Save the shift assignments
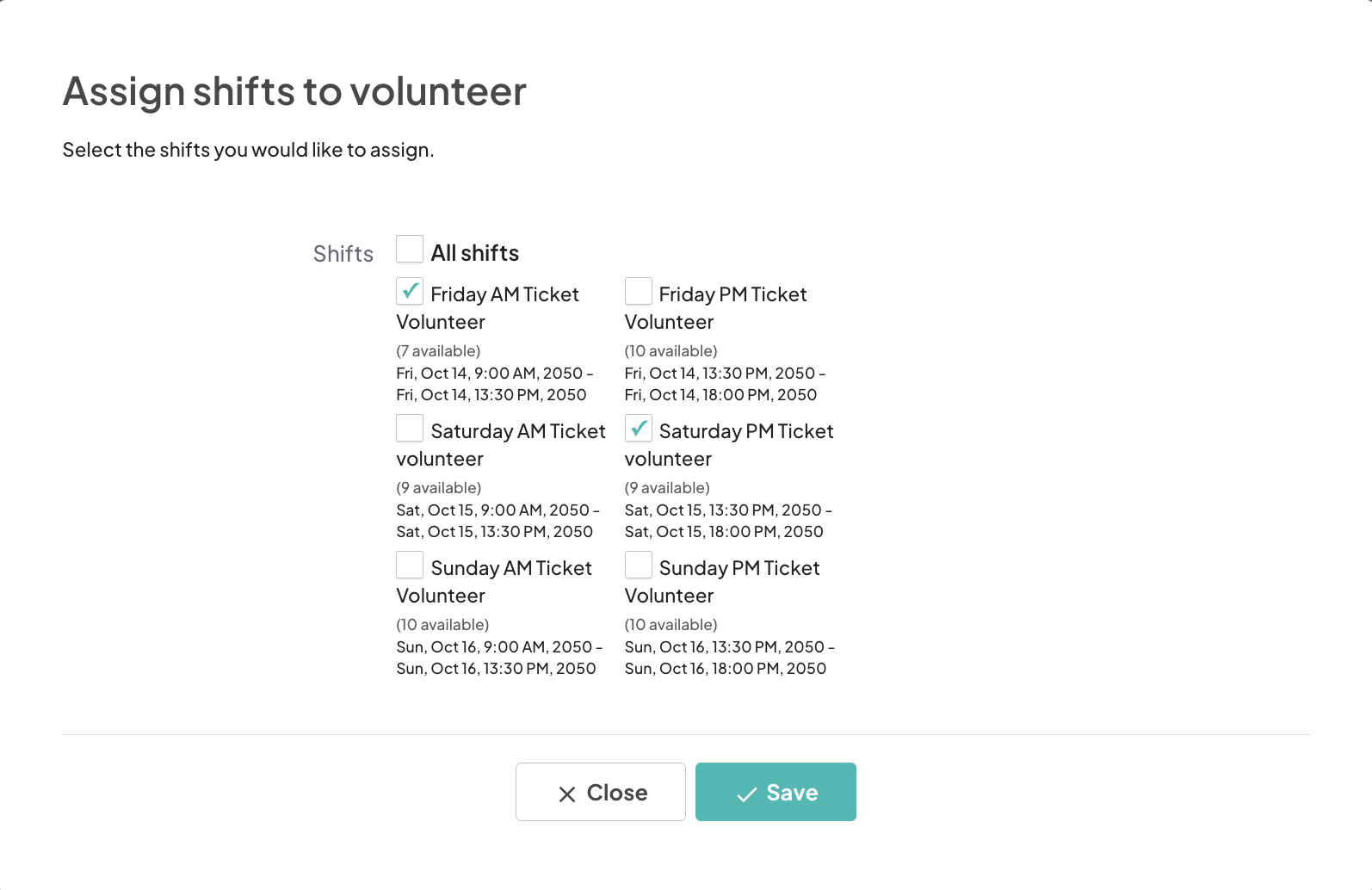Image resolution: width=1372 pixels, height=890 pixels. (x=776, y=792)
